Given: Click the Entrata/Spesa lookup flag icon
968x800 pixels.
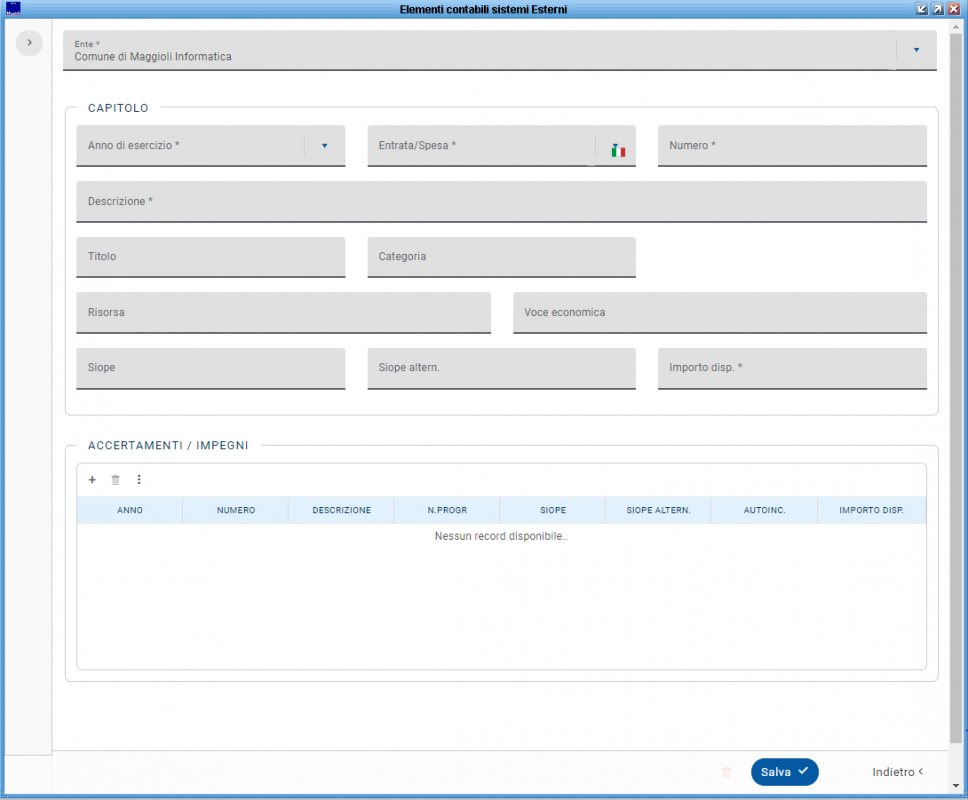Looking at the screenshot, I should pos(618,150).
